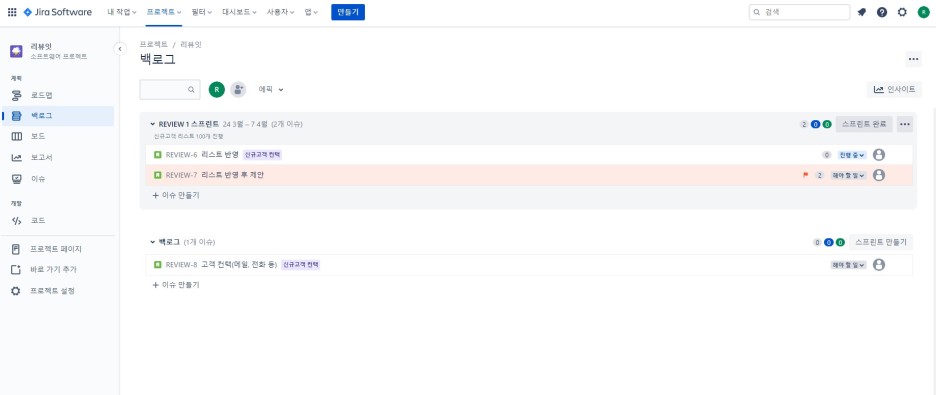The width and height of the screenshot is (936, 395).
Task: Click the REVIEW-7 story type icon
Action: tap(158, 175)
